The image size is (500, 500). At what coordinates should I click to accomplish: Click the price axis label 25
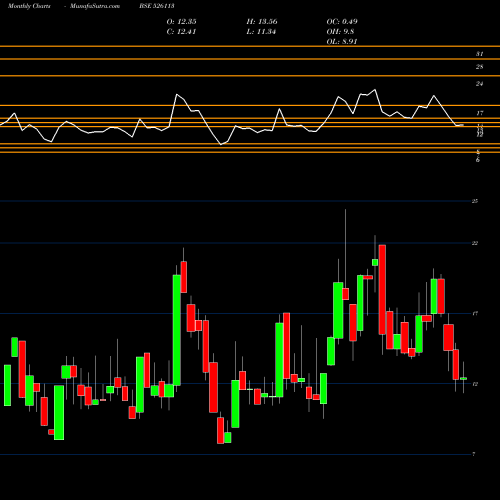pos(475,201)
